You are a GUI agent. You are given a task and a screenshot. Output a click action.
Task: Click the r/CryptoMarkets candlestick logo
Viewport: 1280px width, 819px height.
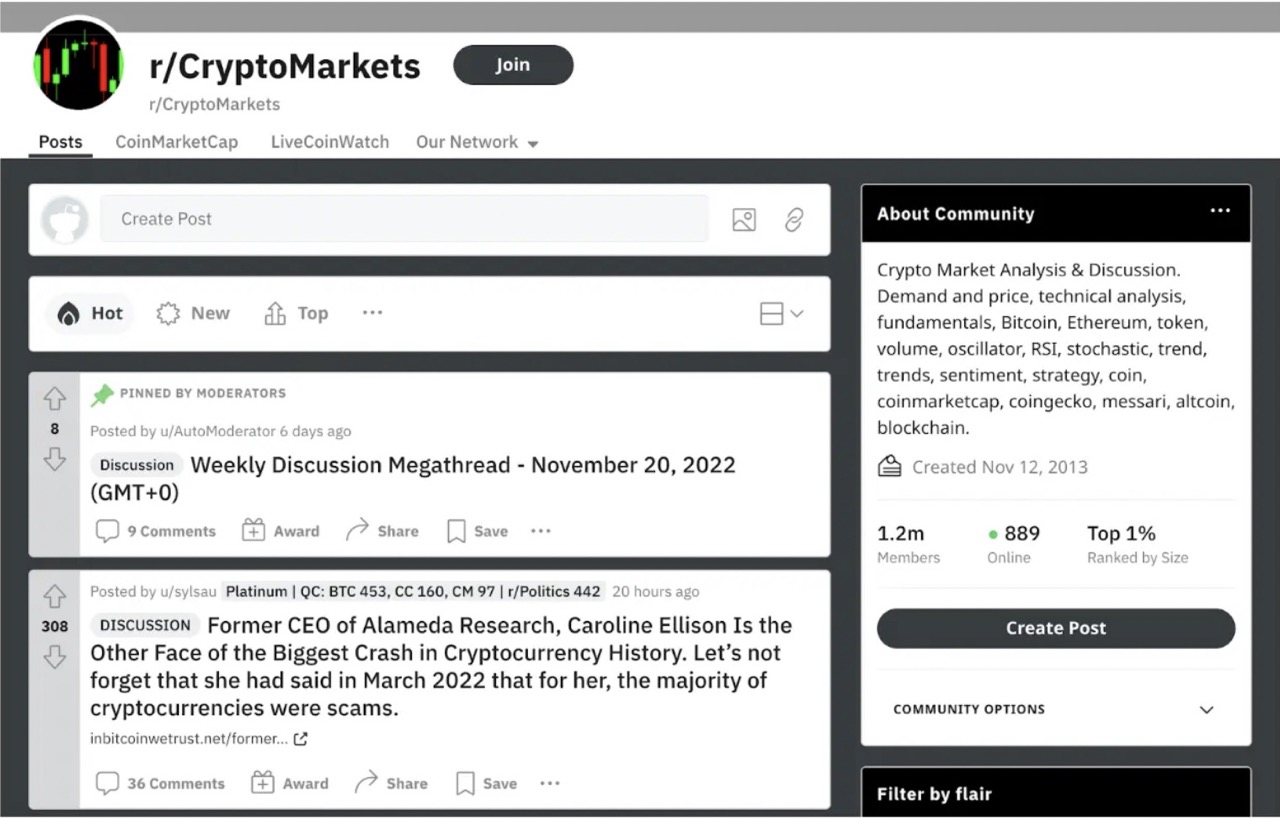pyautogui.click(x=78, y=65)
